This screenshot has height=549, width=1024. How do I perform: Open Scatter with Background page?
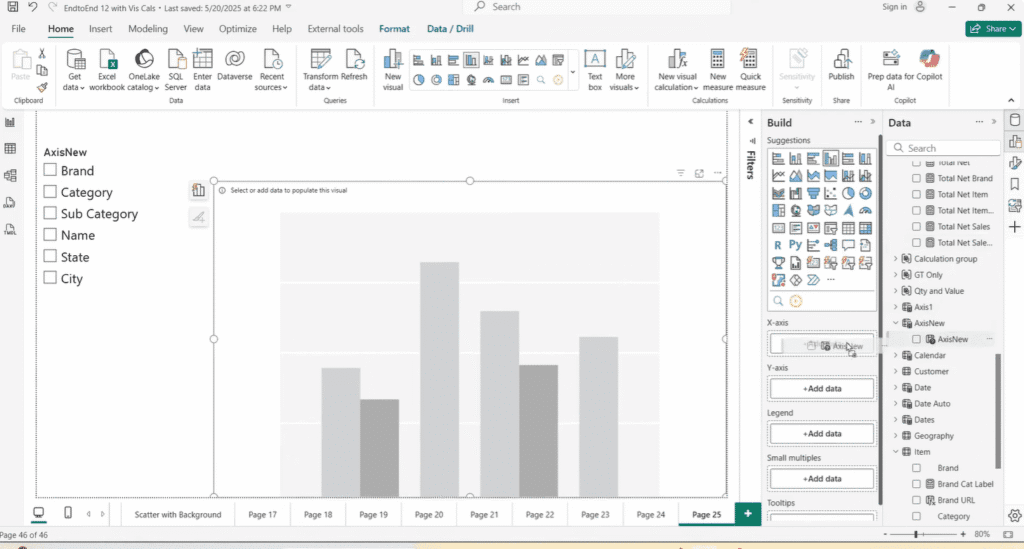click(178, 514)
